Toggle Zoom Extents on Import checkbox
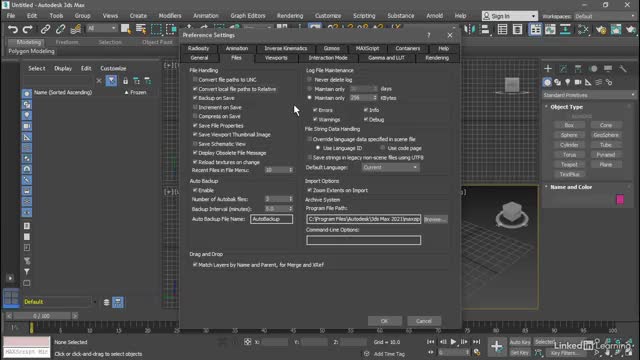This screenshot has width=640, height=360. [309, 190]
